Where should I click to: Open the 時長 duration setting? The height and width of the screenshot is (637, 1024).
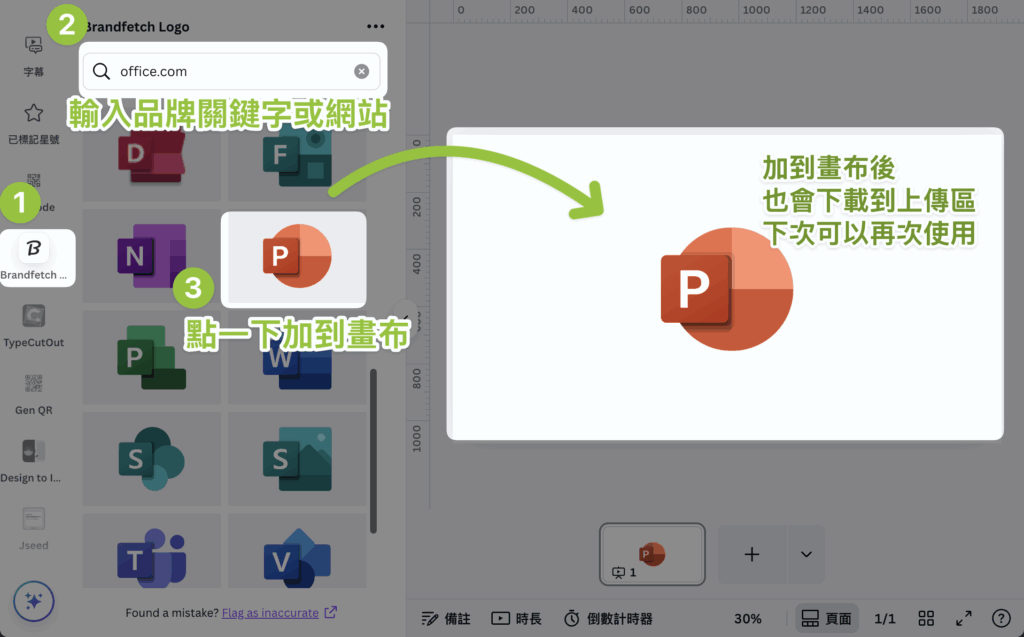click(516, 618)
